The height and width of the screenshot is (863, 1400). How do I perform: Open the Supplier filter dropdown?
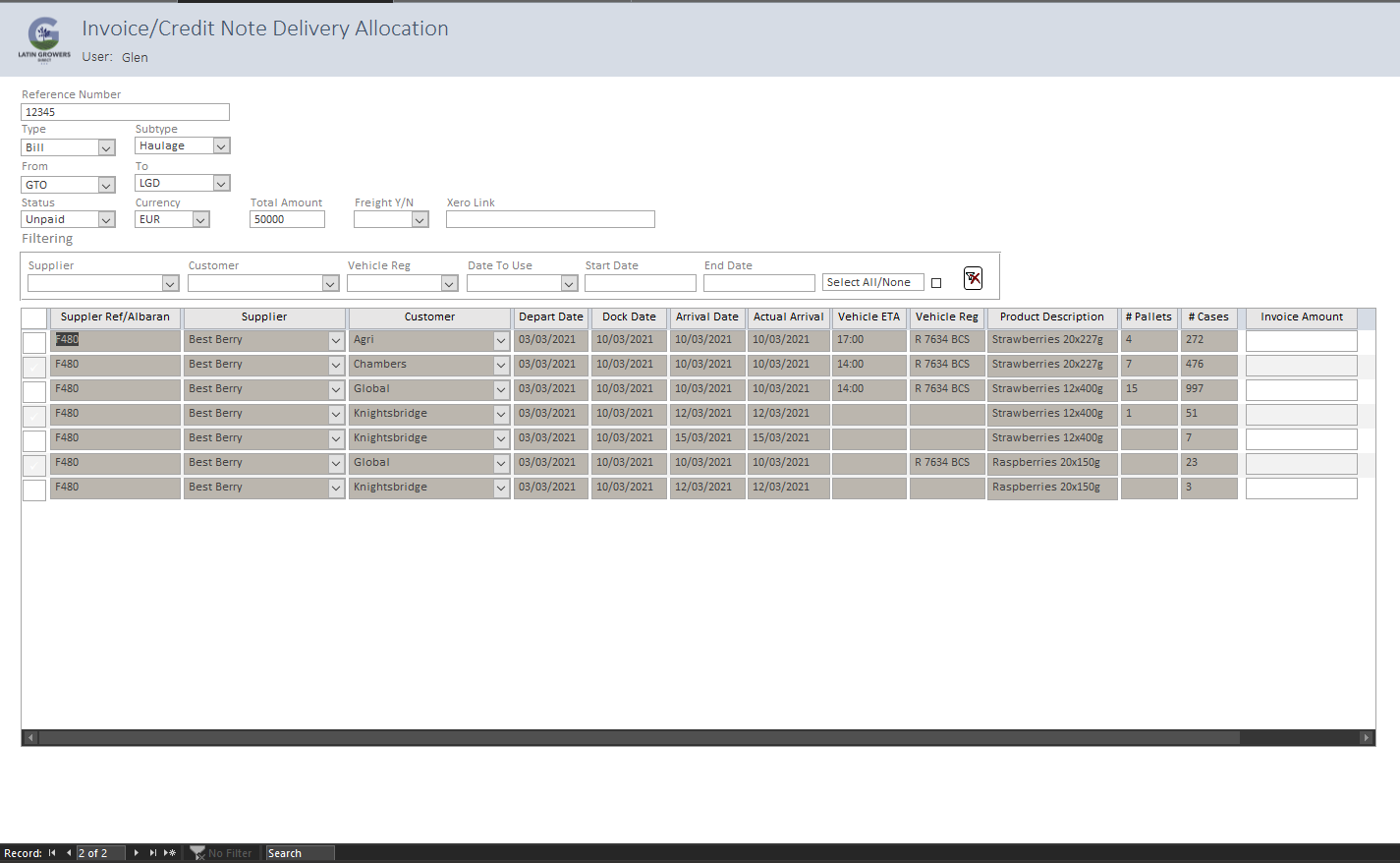click(170, 284)
